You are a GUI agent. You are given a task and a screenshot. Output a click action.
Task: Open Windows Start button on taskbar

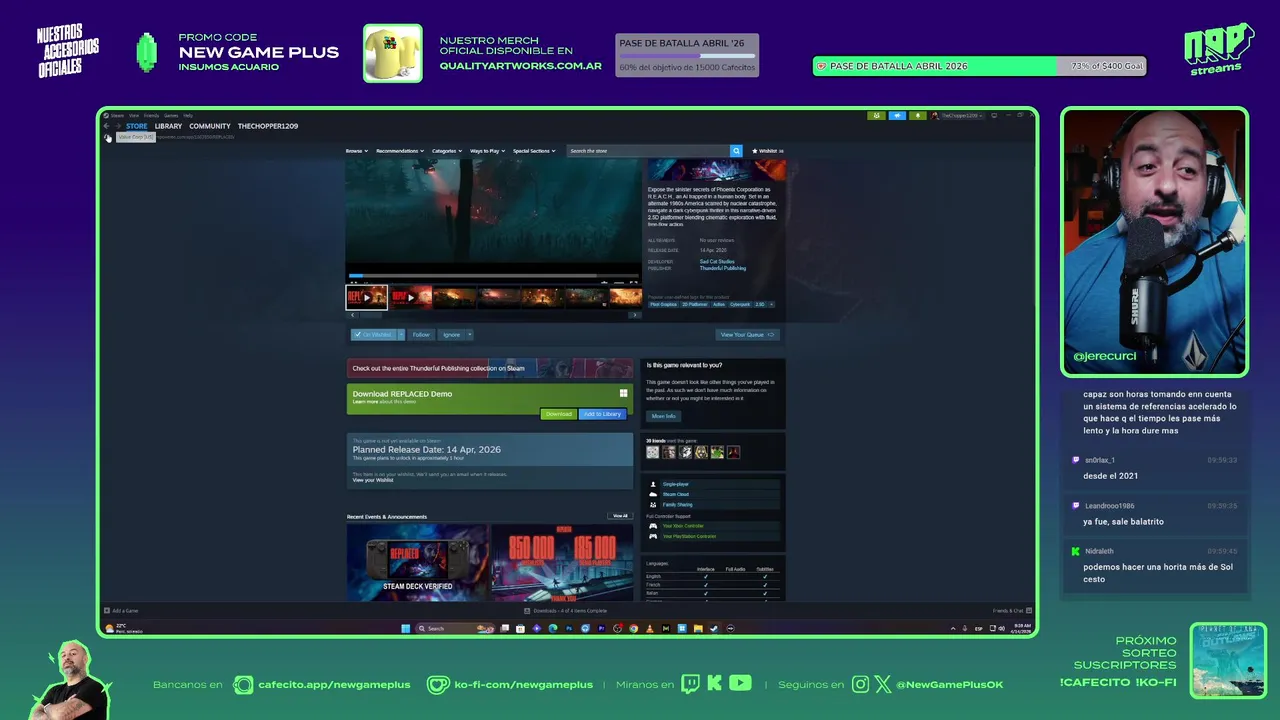pos(405,629)
